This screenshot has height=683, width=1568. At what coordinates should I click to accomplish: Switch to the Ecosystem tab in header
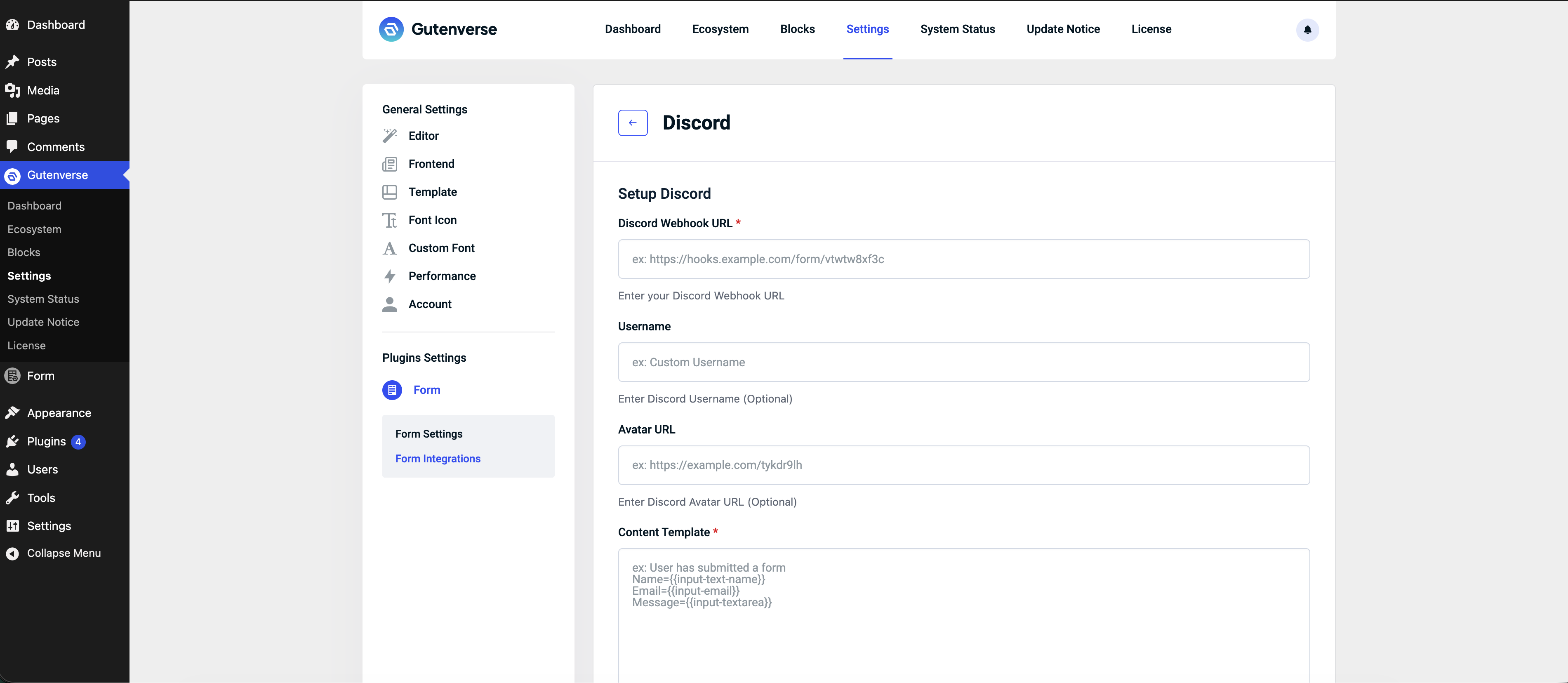(720, 29)
